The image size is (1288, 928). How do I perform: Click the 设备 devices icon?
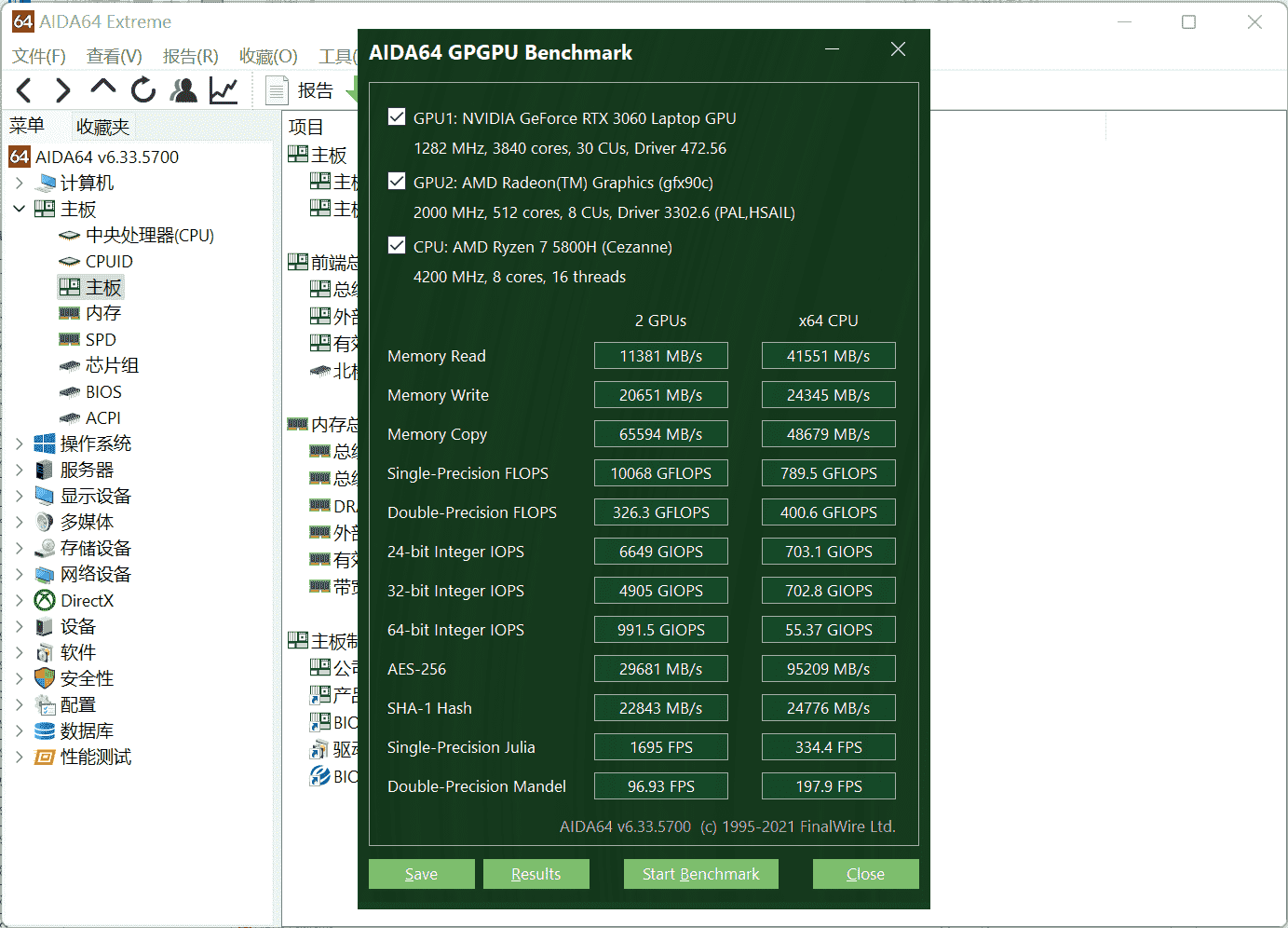[x=45, y=626]
